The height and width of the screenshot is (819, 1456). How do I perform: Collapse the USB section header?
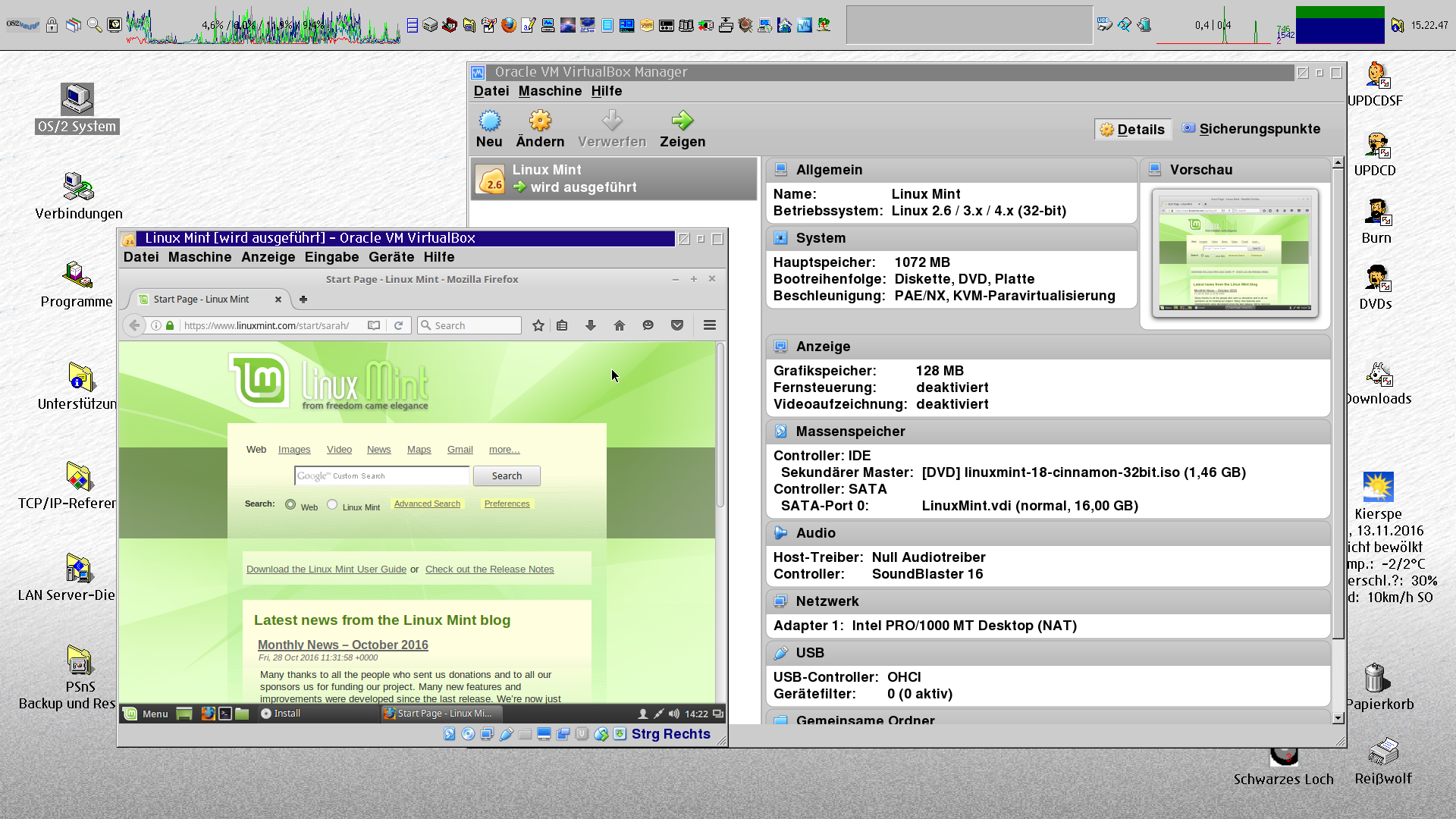[x=1048, y=653]
